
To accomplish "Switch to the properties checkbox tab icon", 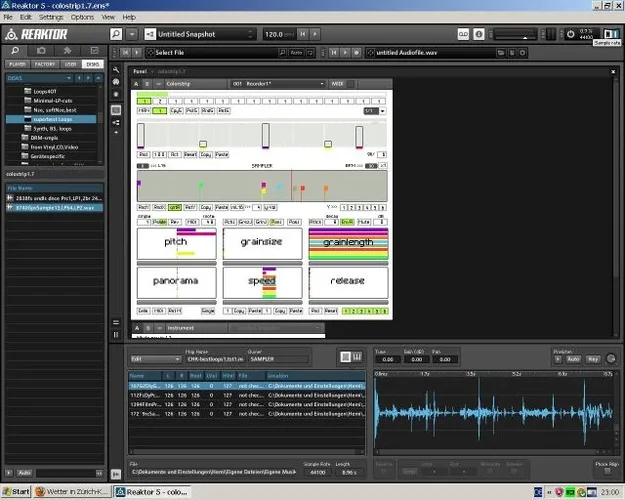I will tap(94, 51).
